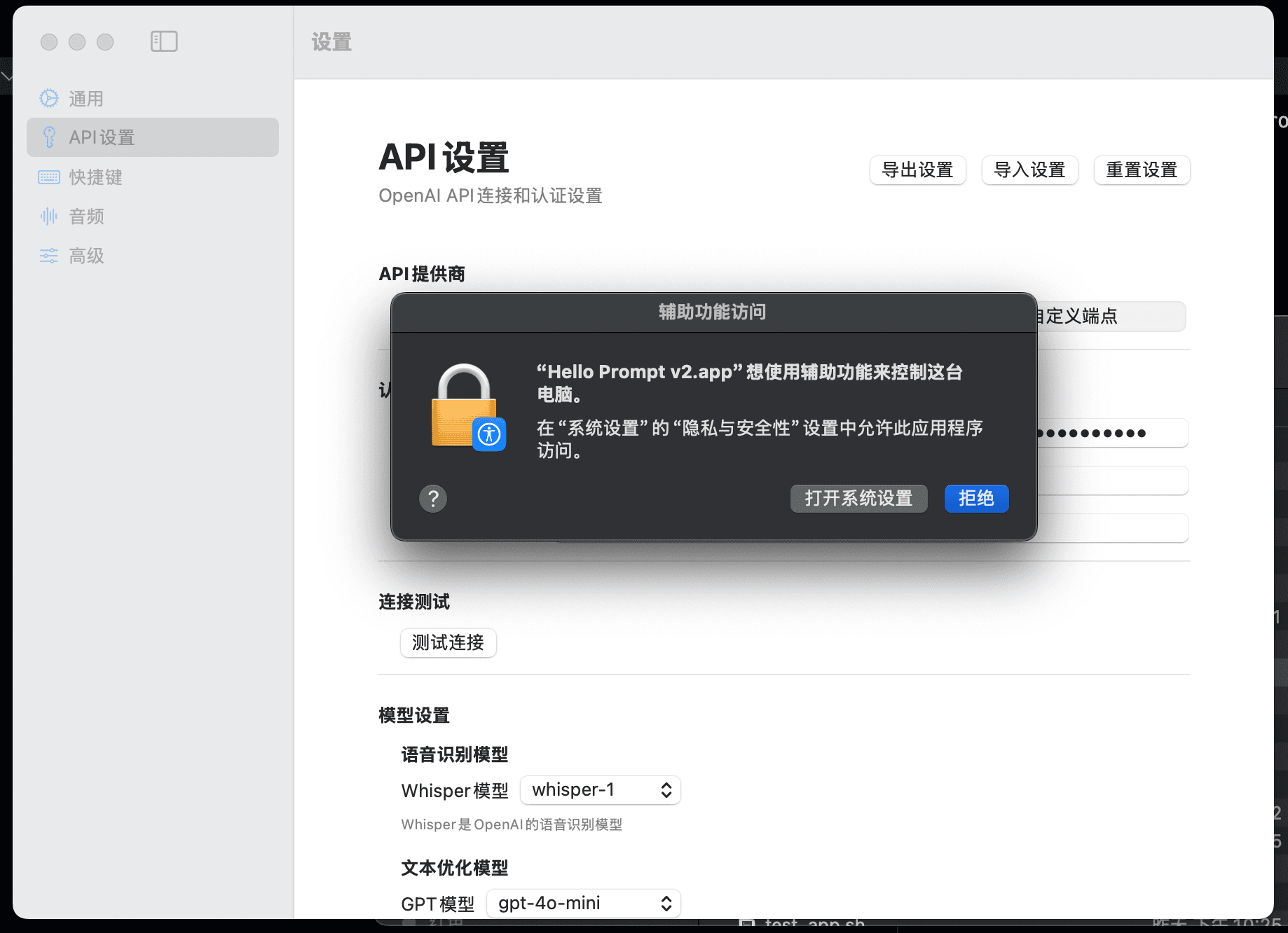Select the API设置 sidebar item
1288x933 pixels.
pyautogui.click(x=153, y=137)
